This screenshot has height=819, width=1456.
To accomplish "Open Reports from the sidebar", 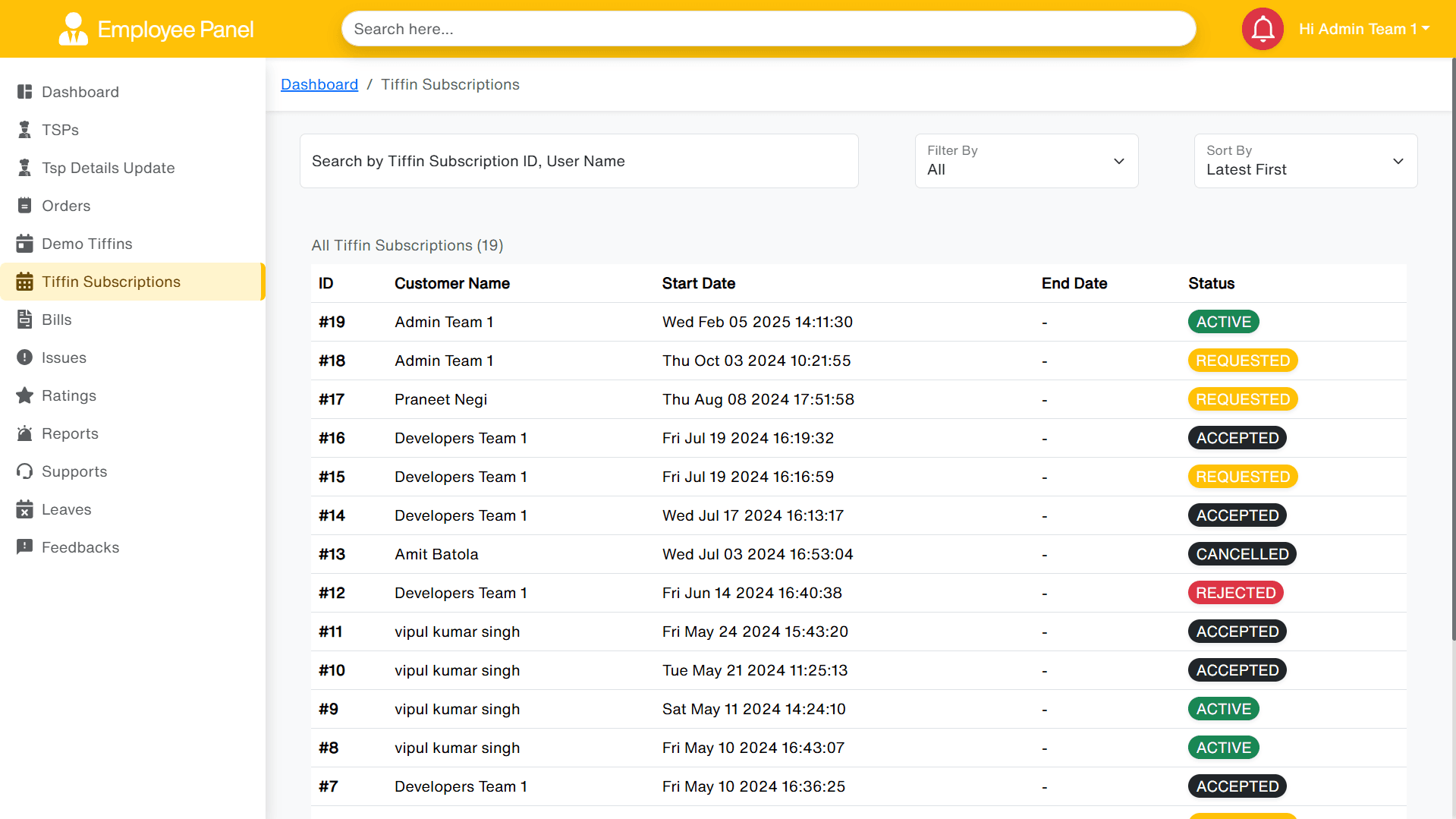I will pos(70,433).
